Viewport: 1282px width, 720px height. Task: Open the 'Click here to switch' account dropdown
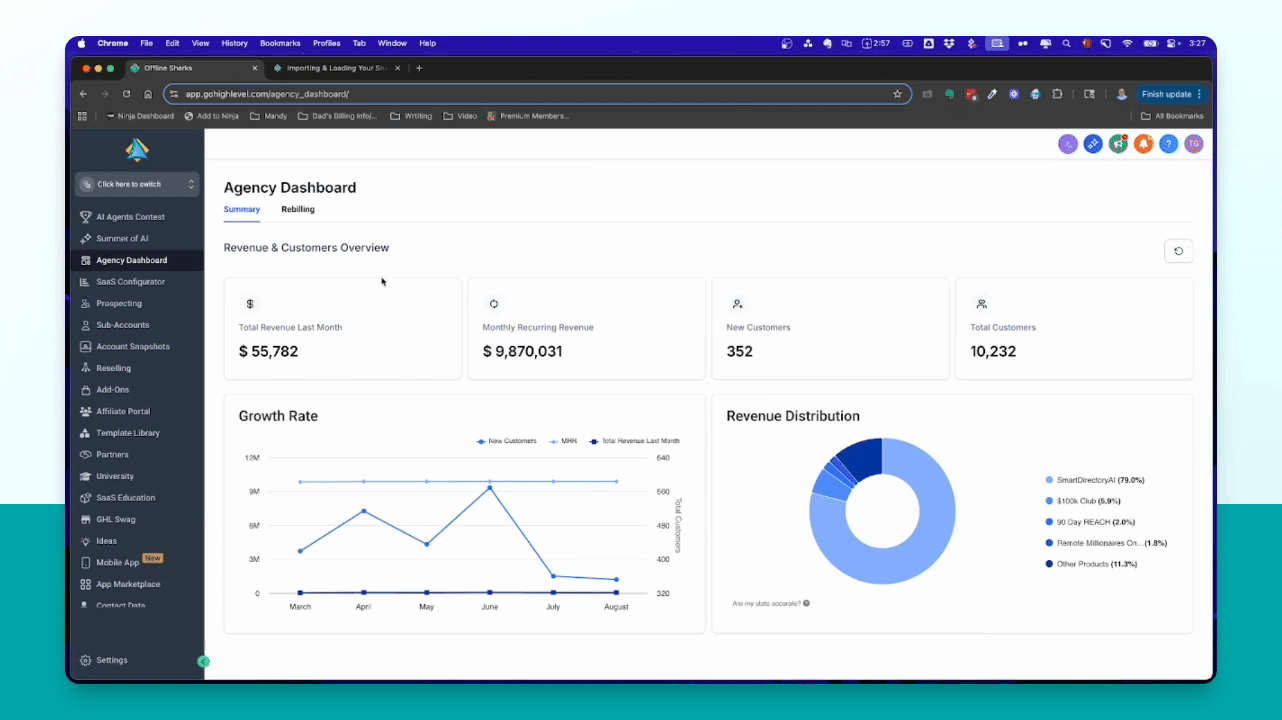click(x=137, y=184)
